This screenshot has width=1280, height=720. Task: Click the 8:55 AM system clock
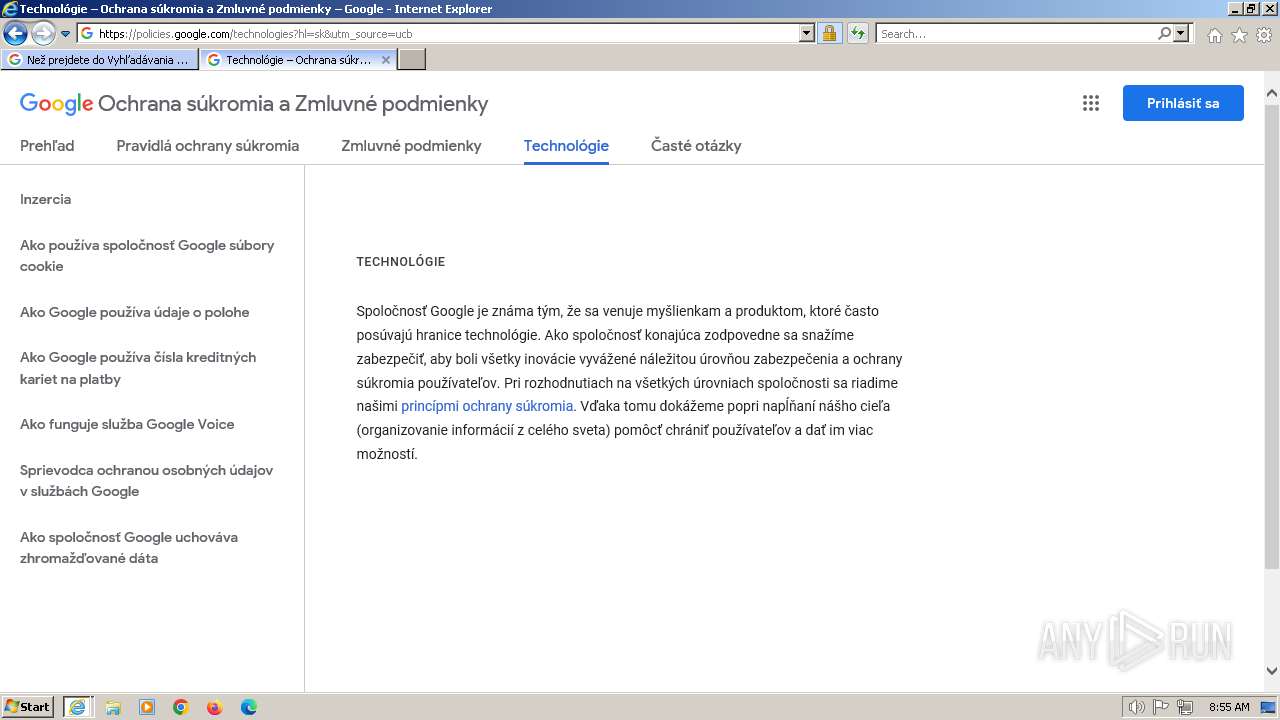tap(1229, 707)
